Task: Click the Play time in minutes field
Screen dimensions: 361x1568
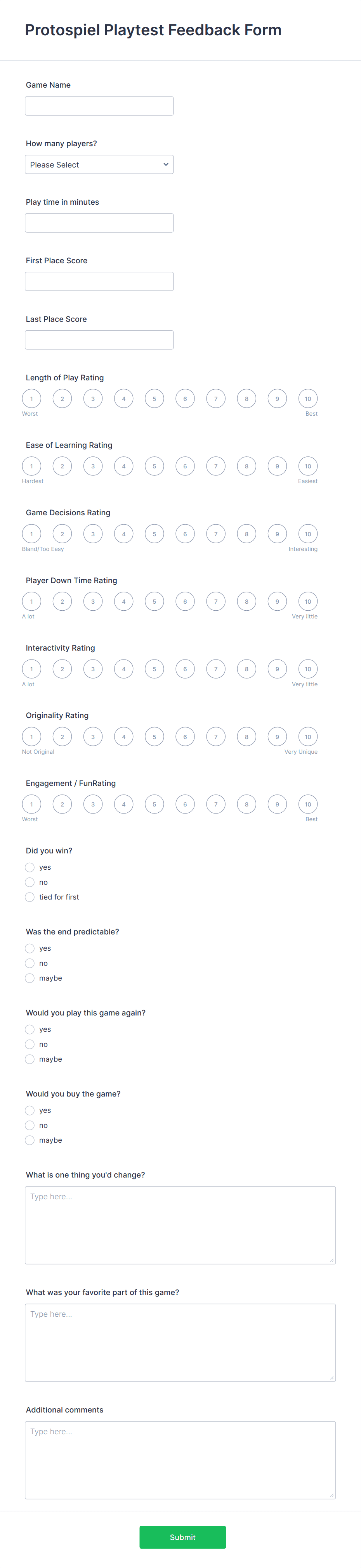Action: (x=99, y=223)
